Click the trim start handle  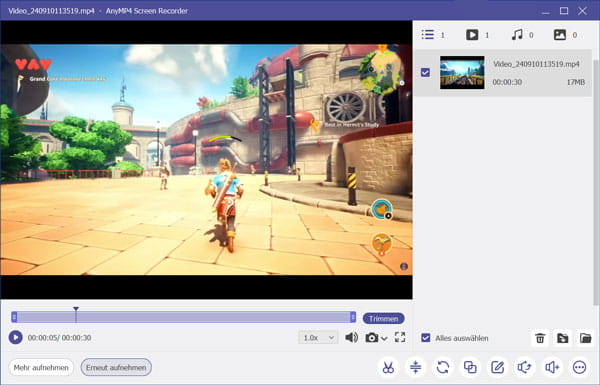pyautogui.click(x=14, y=317)
